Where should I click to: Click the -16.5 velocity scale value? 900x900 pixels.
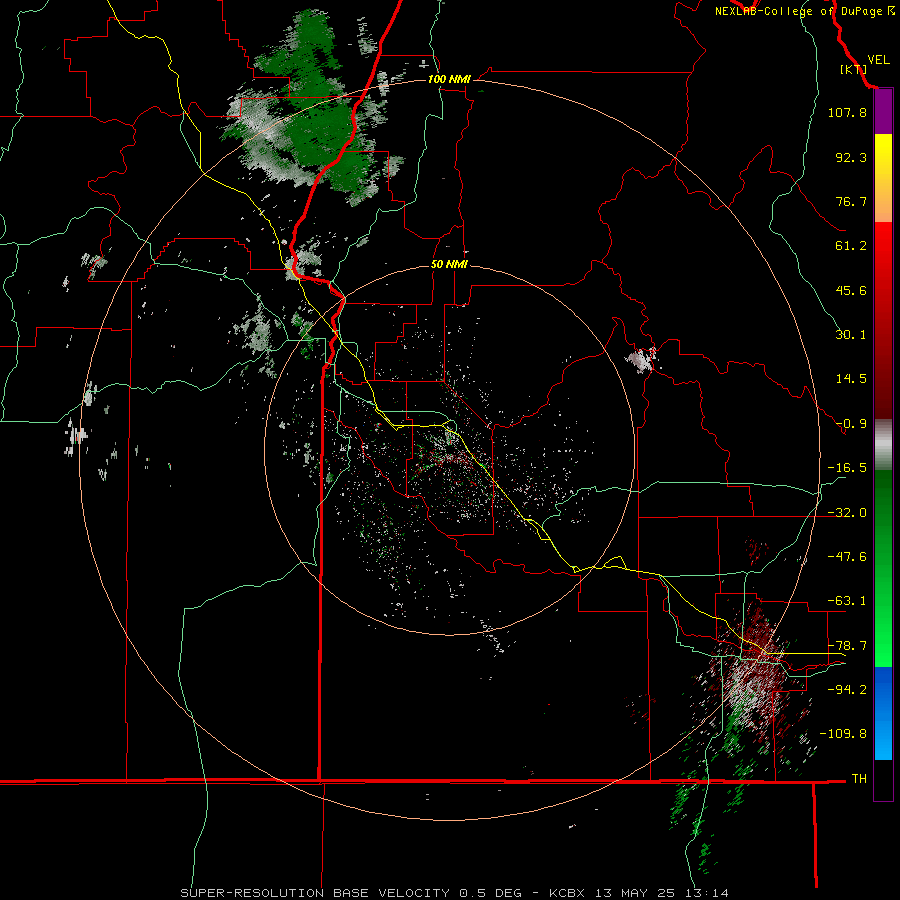(847, 468)
